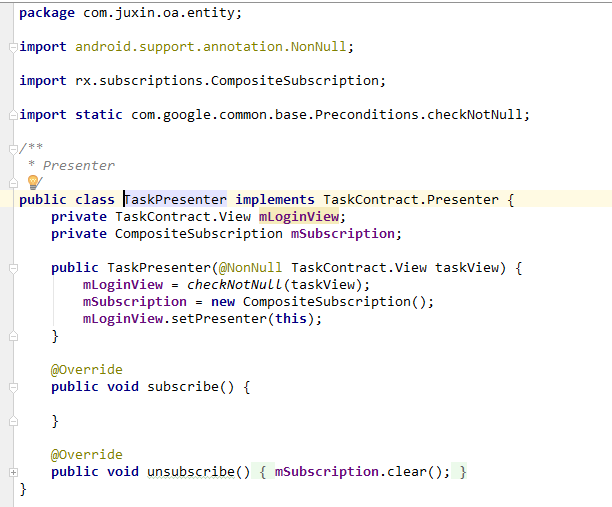Expand the folded unsubscribe() method

pyautogui.click(x=13, y=472)
